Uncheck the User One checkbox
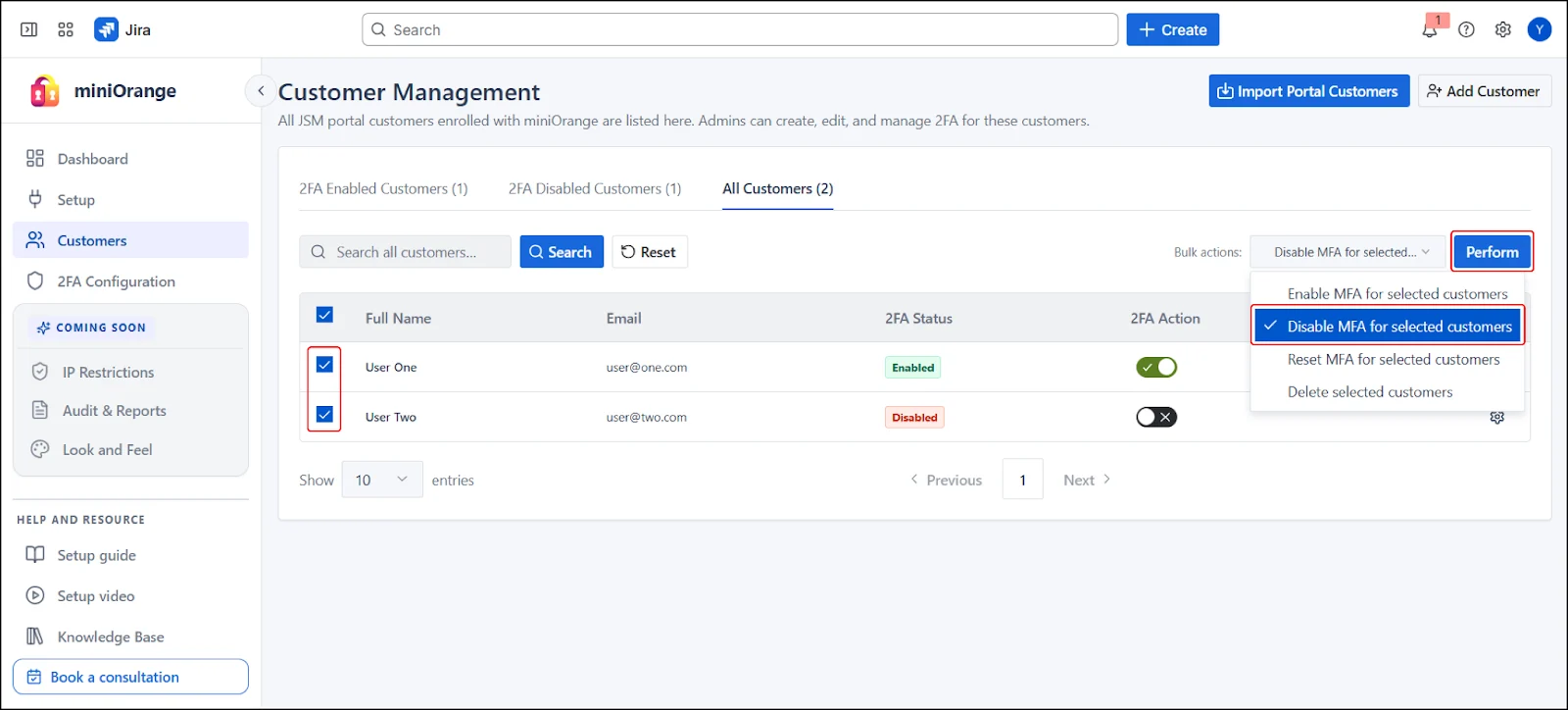This screenshot has width=1568, height=710. coord(324,365)
